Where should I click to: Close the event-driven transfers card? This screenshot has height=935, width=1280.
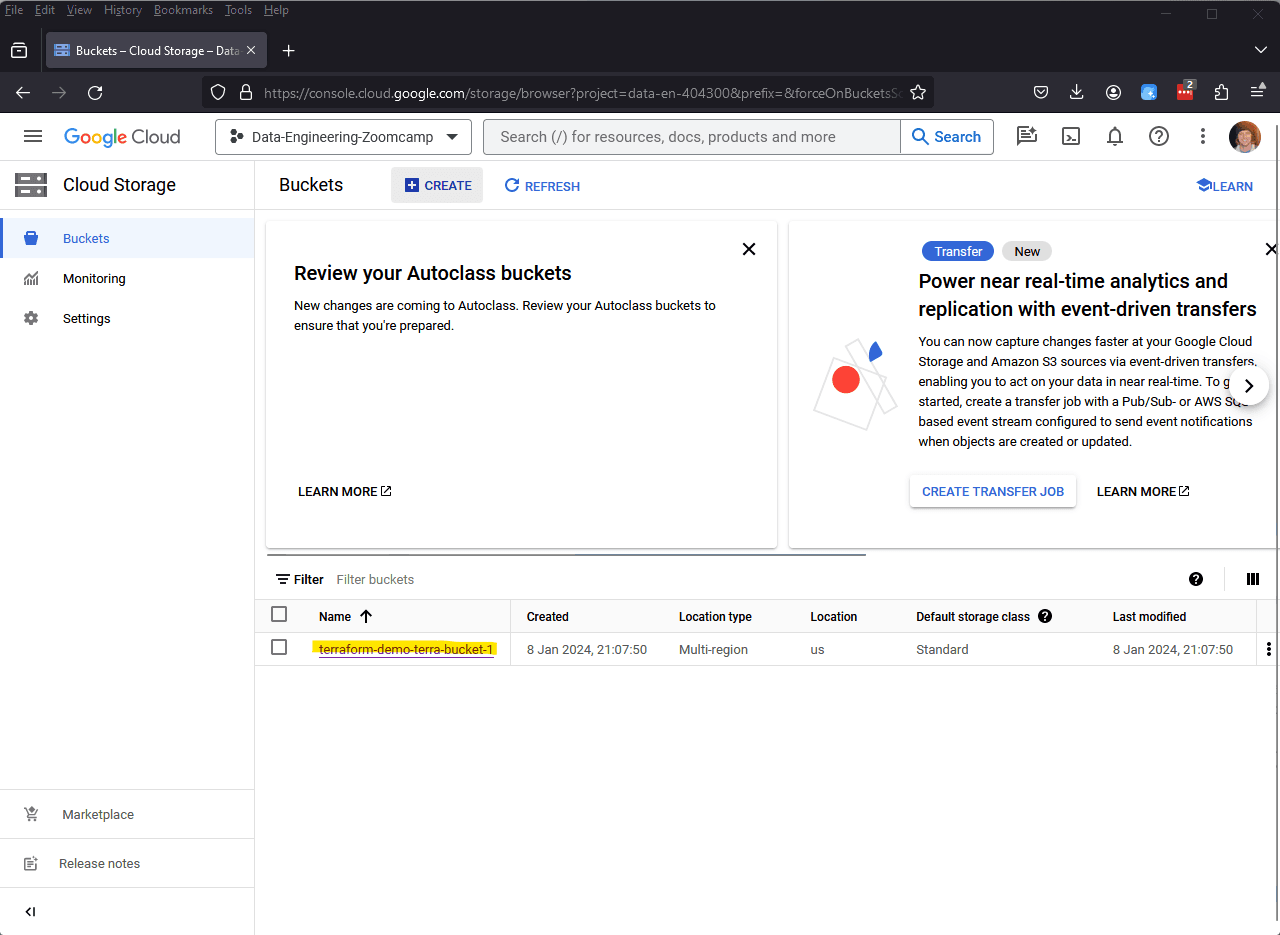tap(1271, 249)
